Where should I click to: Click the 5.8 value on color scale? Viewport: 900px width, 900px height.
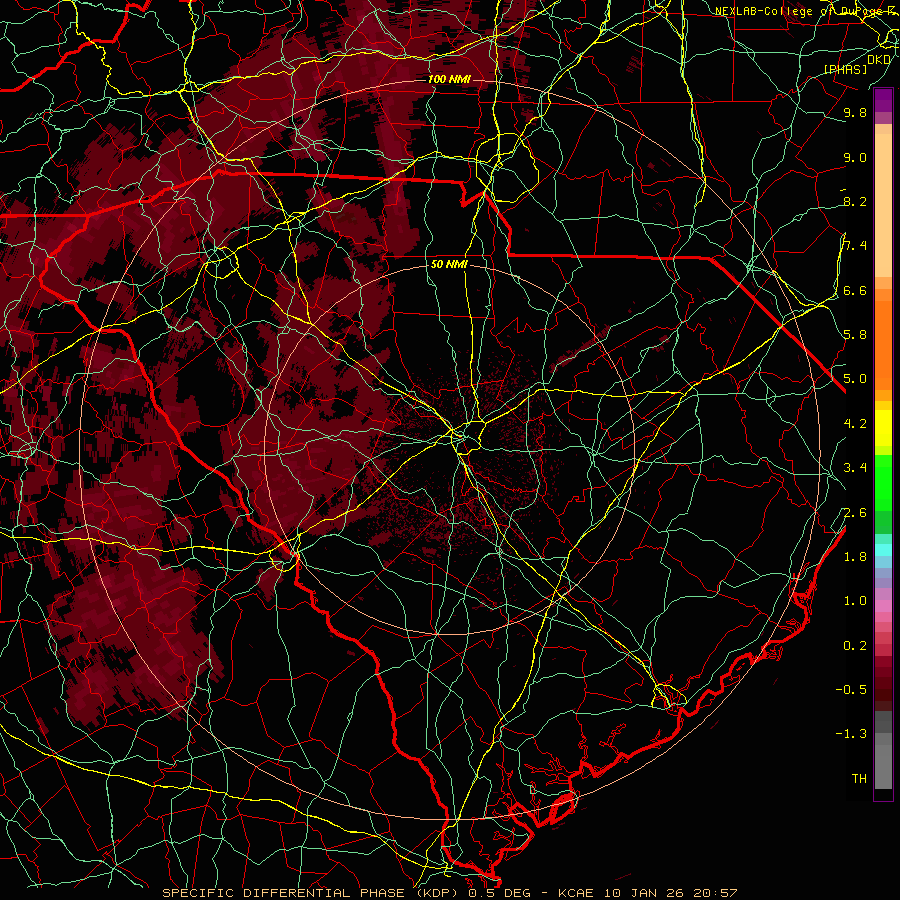855,335
